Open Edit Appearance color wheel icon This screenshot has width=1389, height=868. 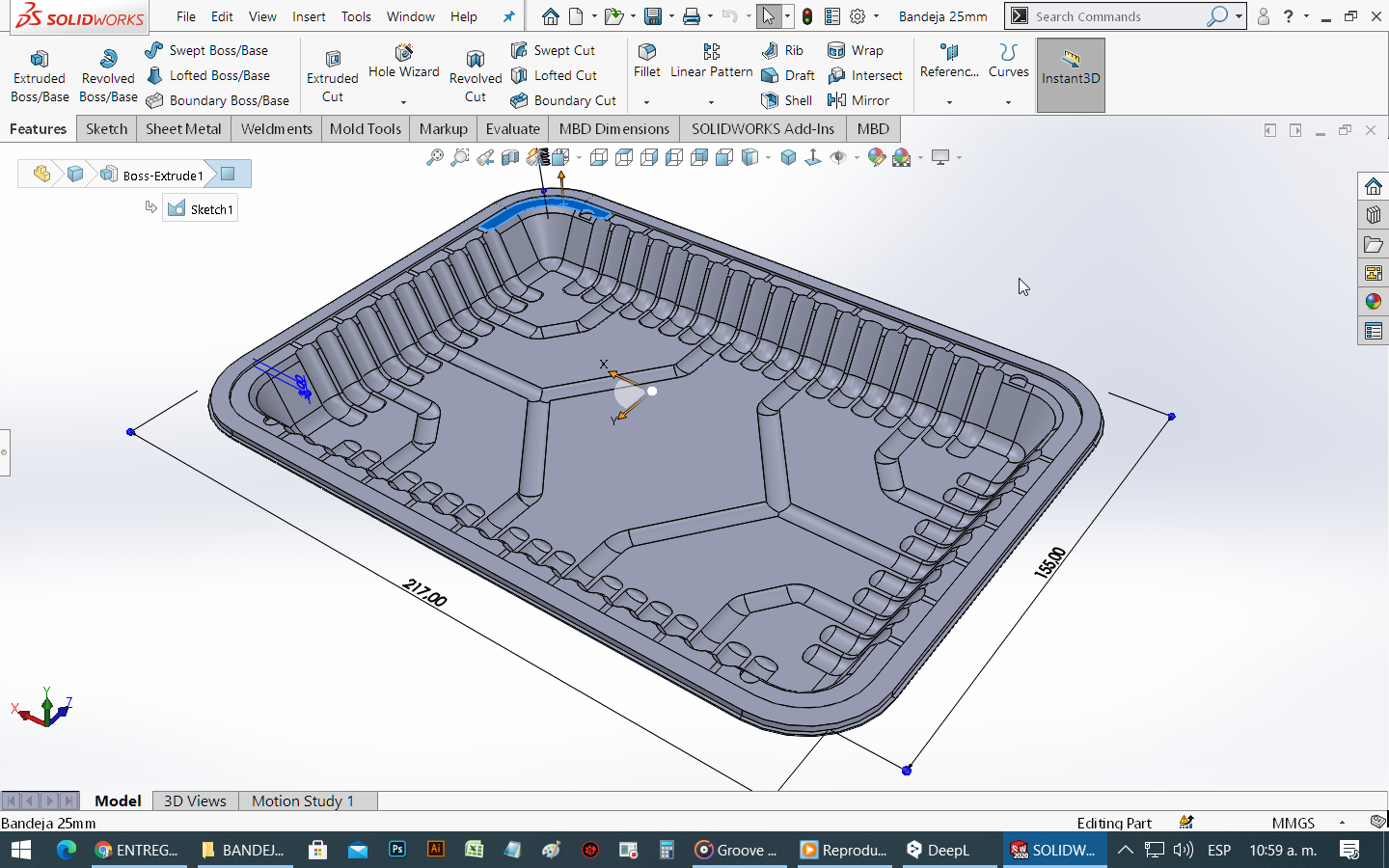(x=876, y=157)
